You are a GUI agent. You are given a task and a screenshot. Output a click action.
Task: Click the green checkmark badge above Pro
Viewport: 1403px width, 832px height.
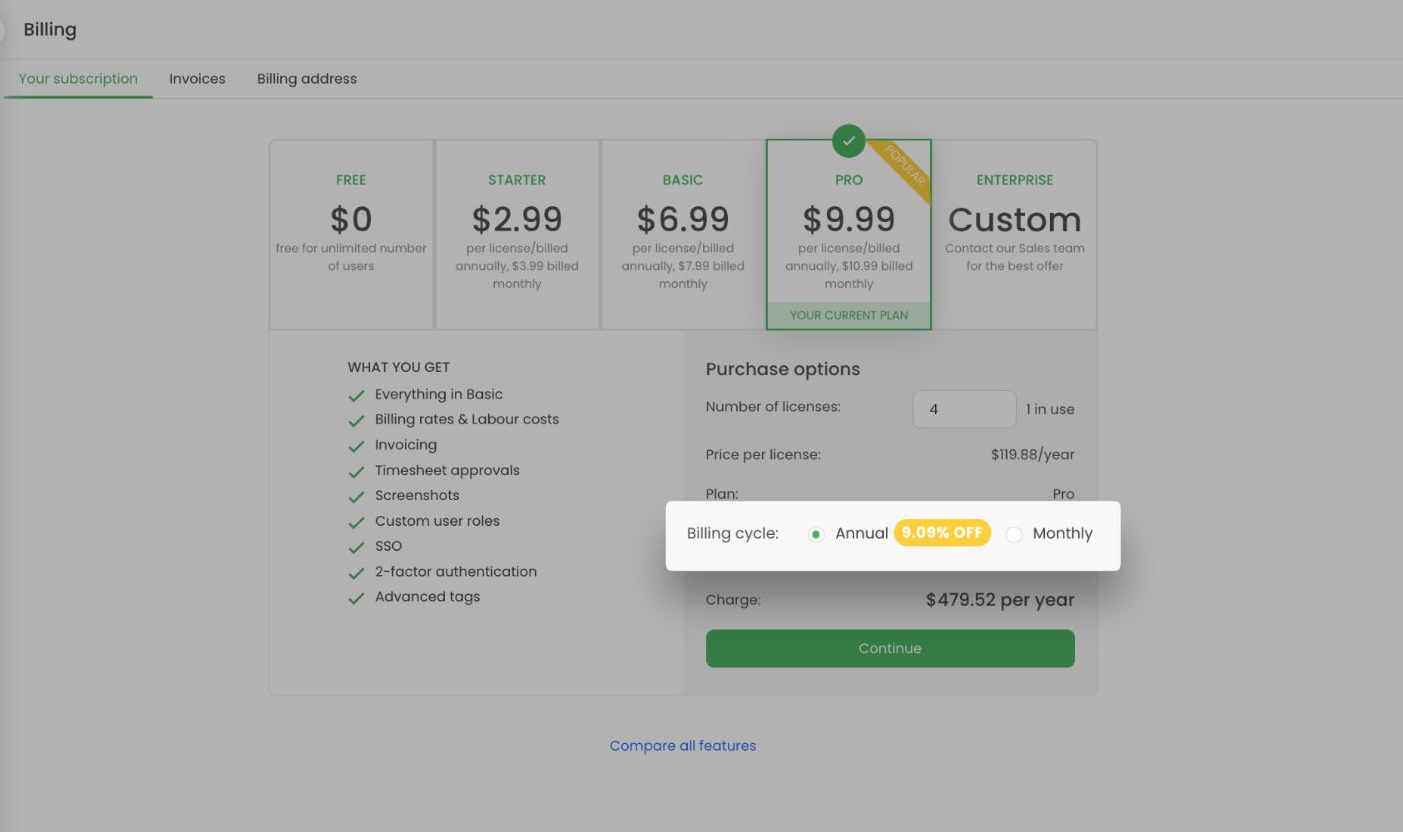pyautogui.click(x=849, y=141)
